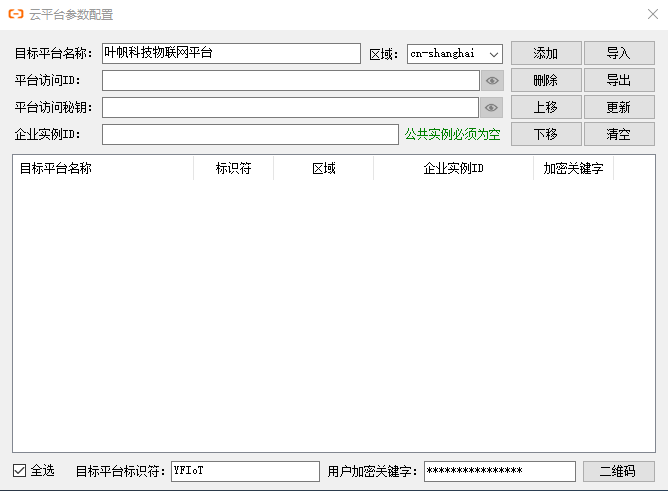
Task: Focus the 企业实例ID input field
Action: coord(250,135)
